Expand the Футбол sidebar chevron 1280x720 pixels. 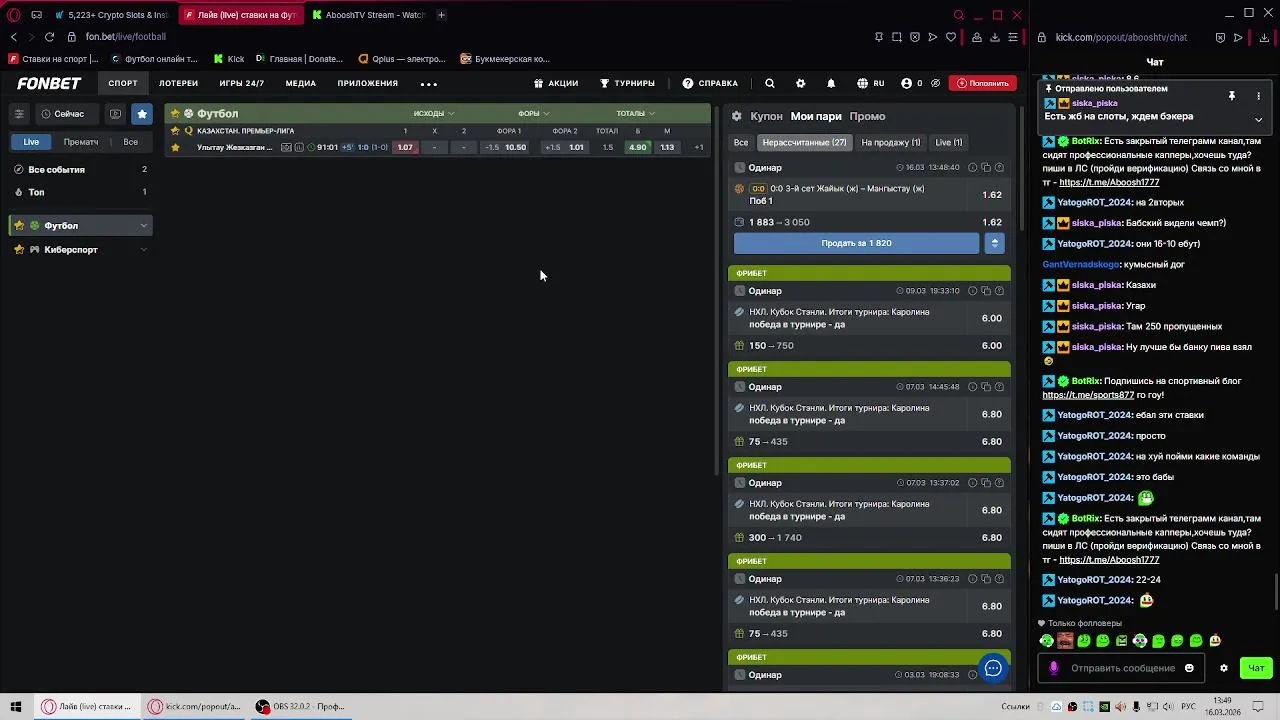pyautogui.click(x=143, y=225)
